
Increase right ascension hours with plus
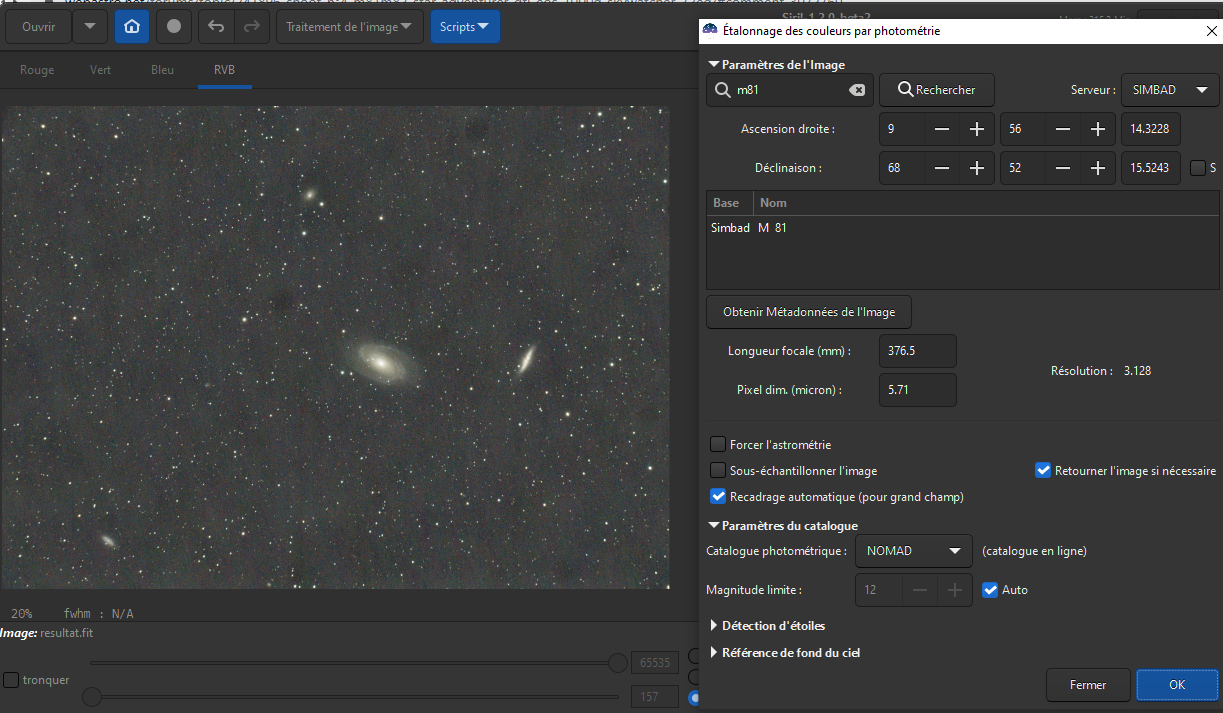pyautogui.click(x=976, y=129)
